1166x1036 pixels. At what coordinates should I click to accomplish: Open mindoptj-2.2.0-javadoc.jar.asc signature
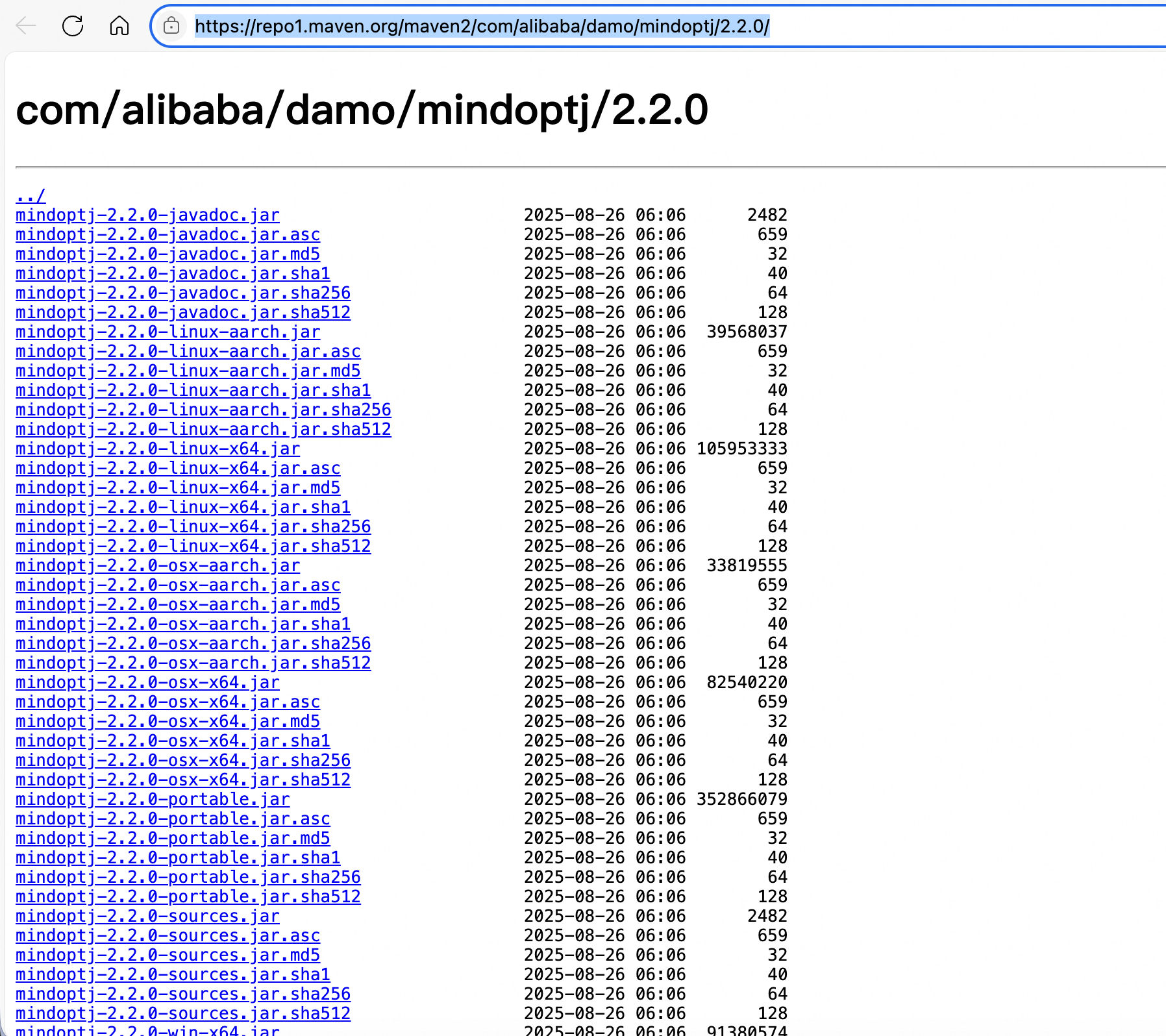point(167,234)
